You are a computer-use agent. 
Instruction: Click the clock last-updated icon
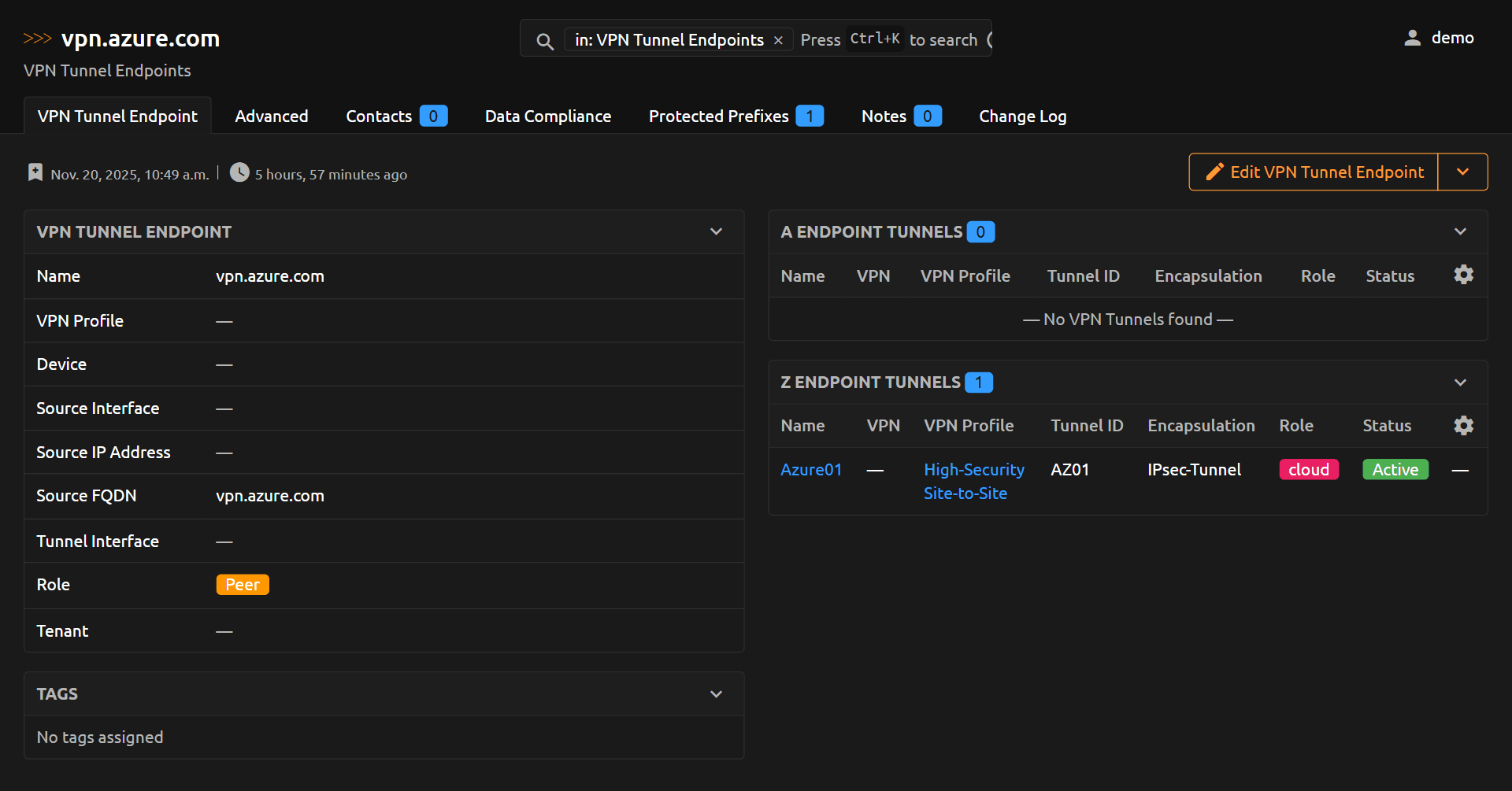click(239, 172)
